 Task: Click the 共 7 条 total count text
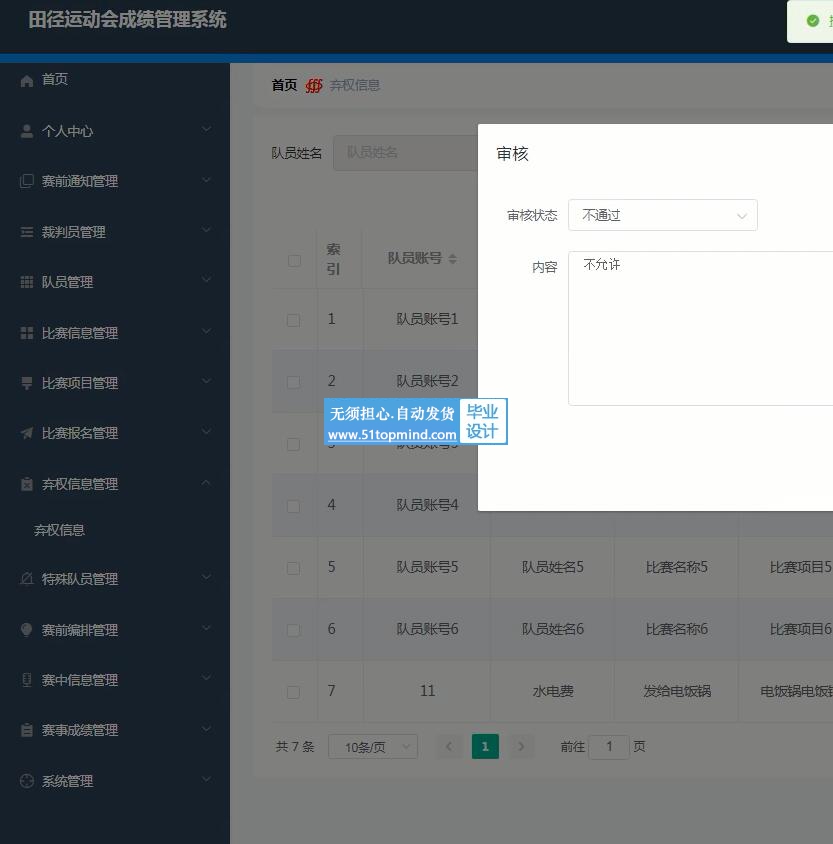coord(295,747)
